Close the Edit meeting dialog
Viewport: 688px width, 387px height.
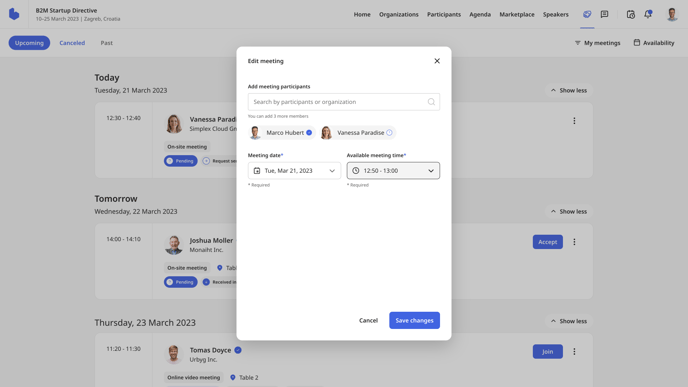coord(437,61)
